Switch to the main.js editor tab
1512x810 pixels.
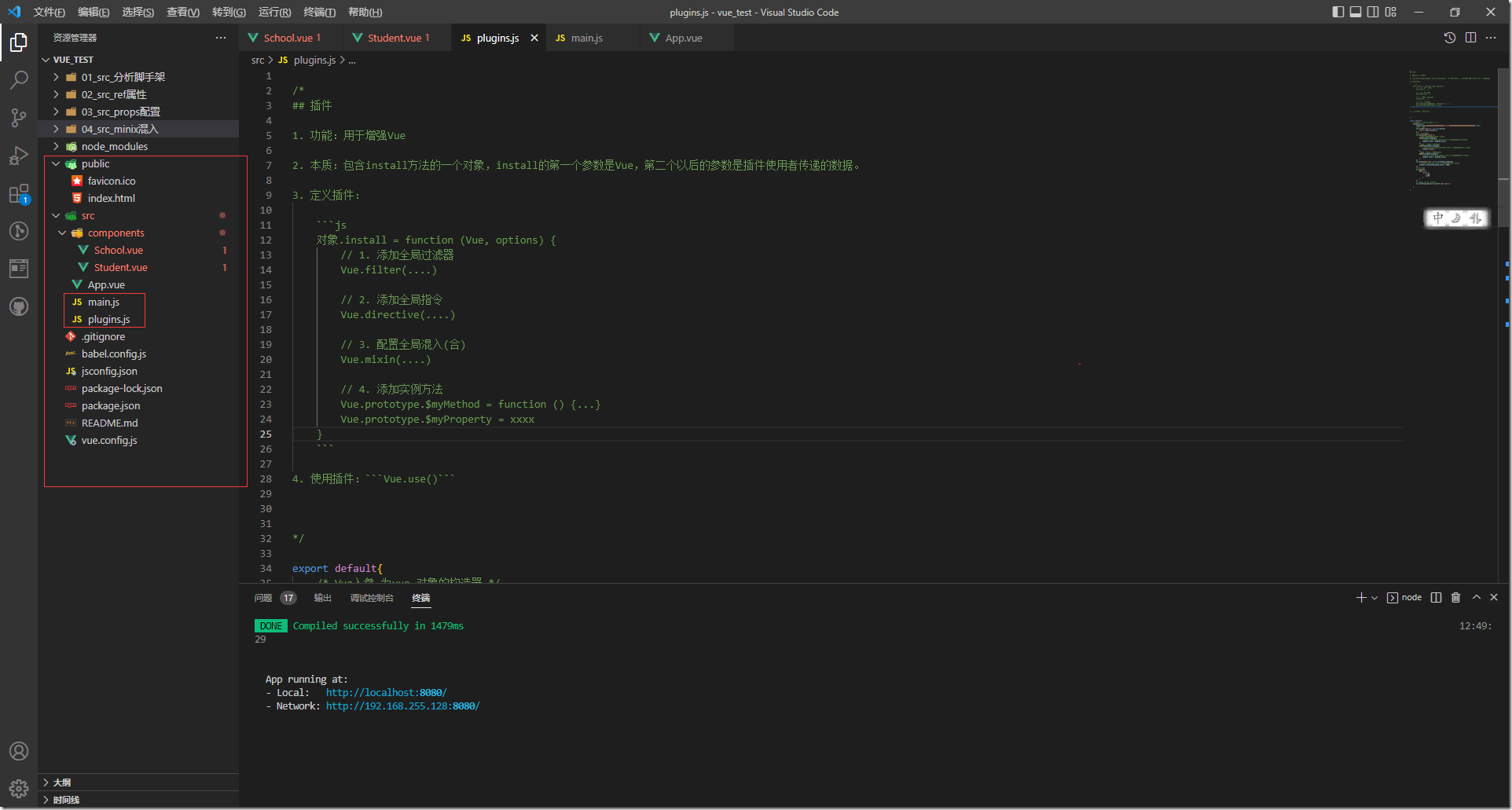[x=593, y=38]
